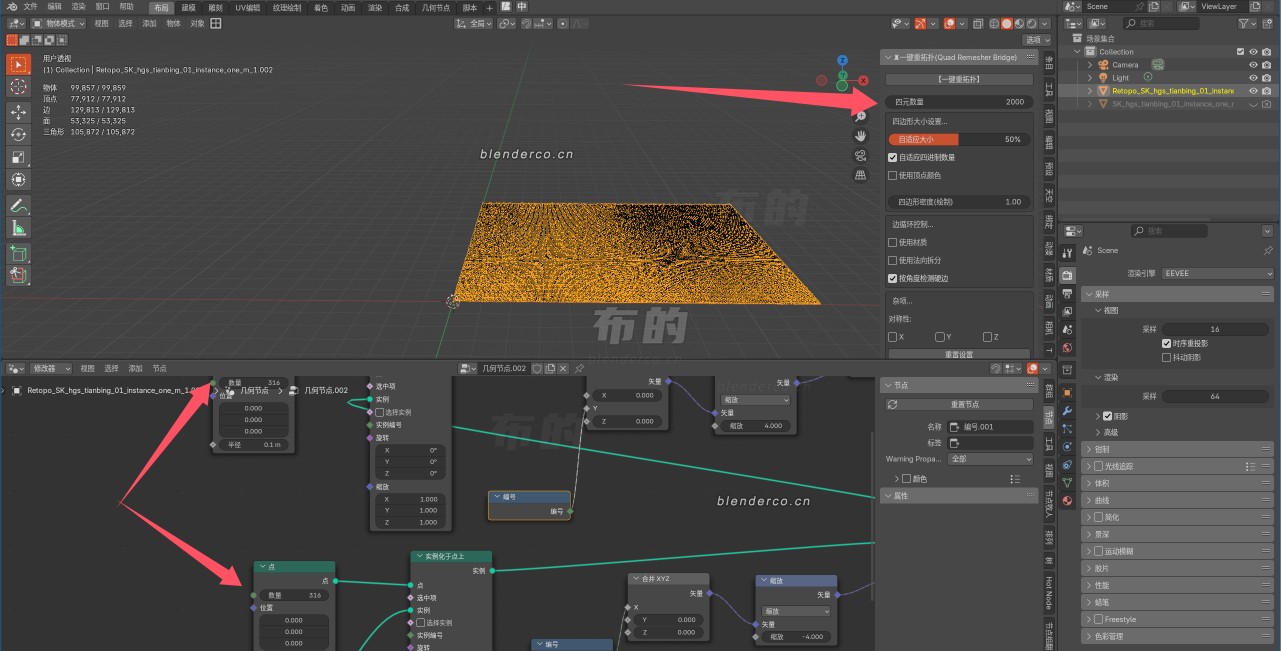Click the 【一键重拓扑】 button

959,79
